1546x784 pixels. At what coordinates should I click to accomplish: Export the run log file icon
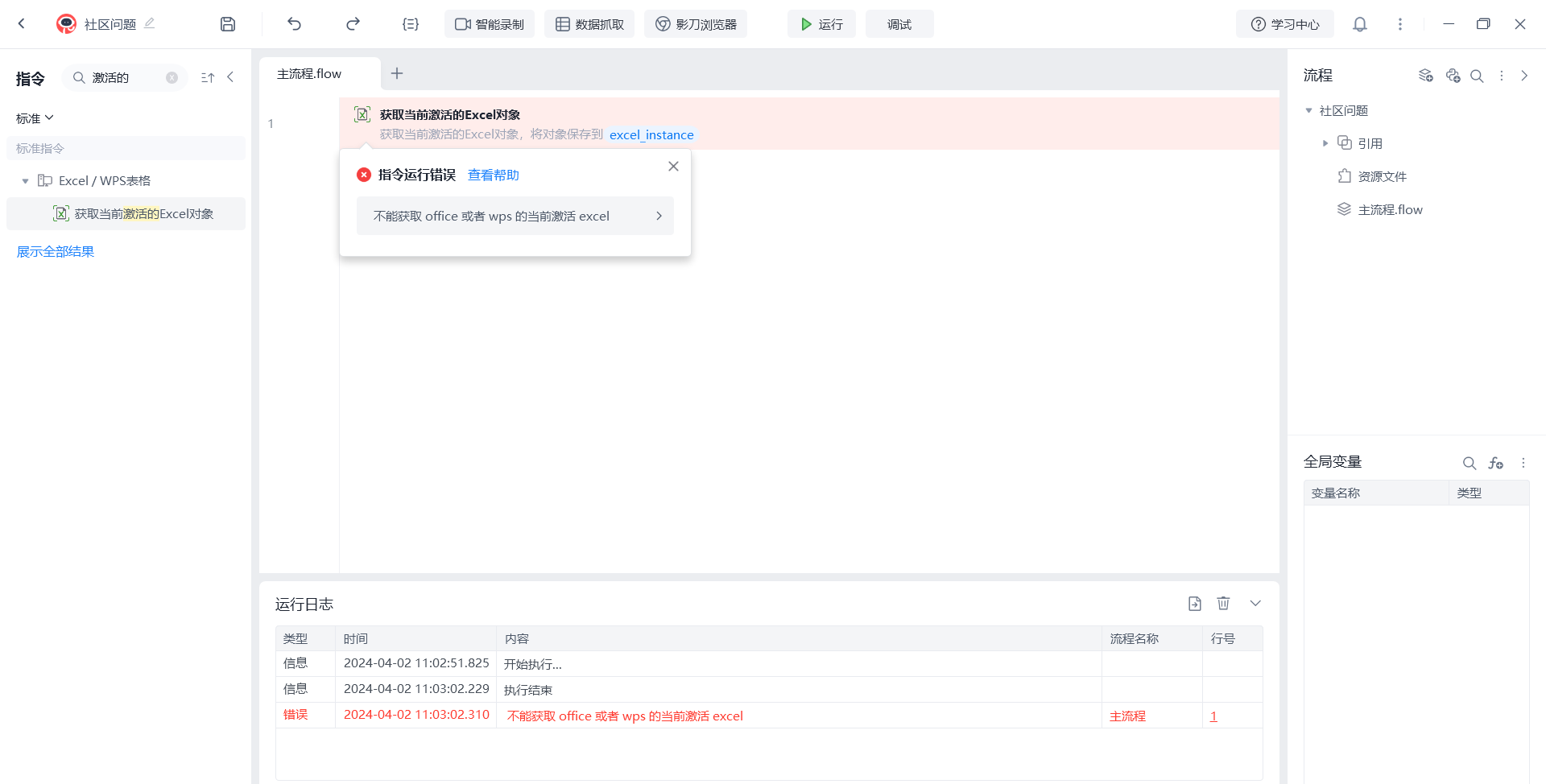coord(1195,604)
